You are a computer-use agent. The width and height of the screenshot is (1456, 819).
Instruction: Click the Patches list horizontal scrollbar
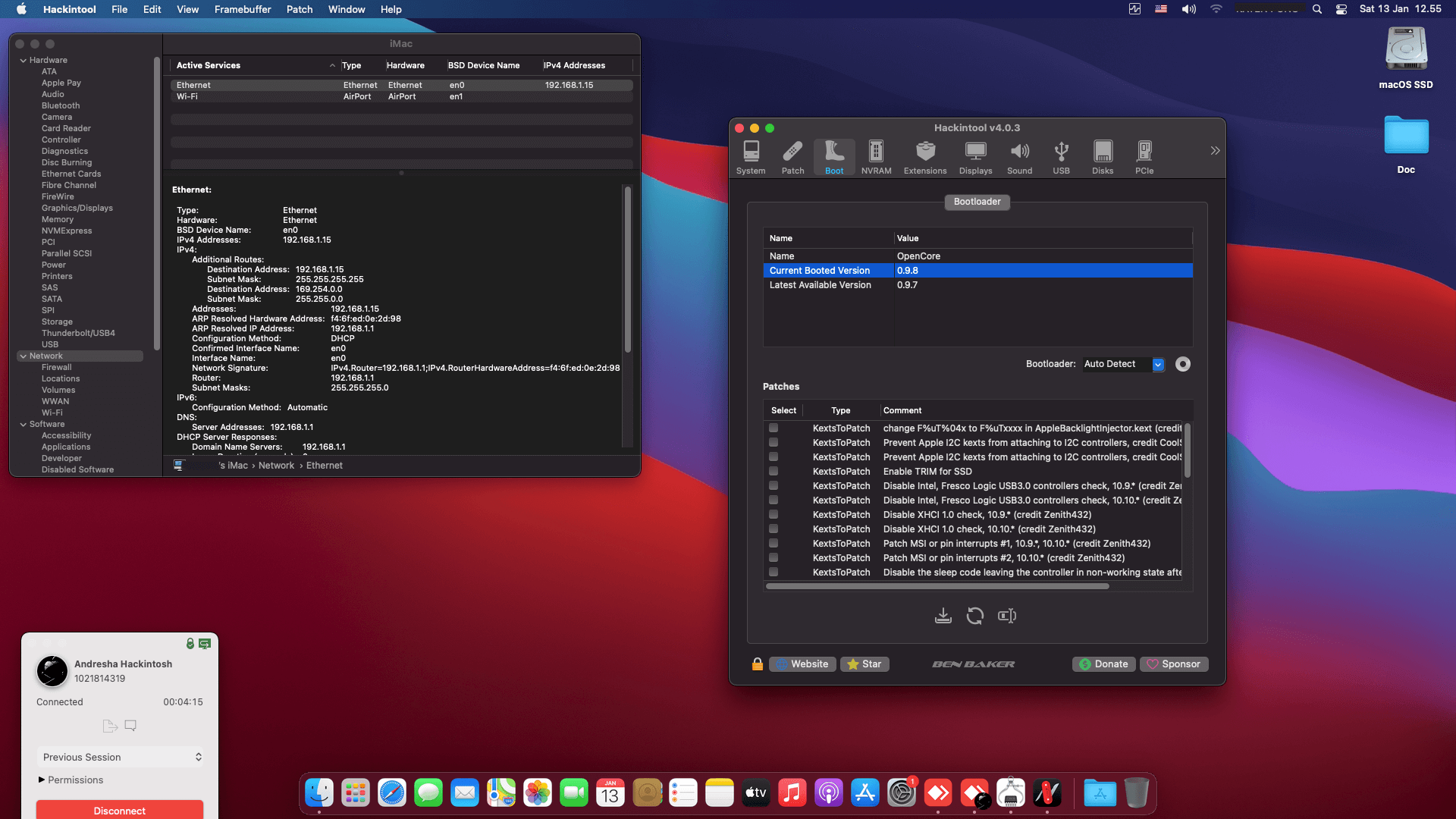click(937, 586)
